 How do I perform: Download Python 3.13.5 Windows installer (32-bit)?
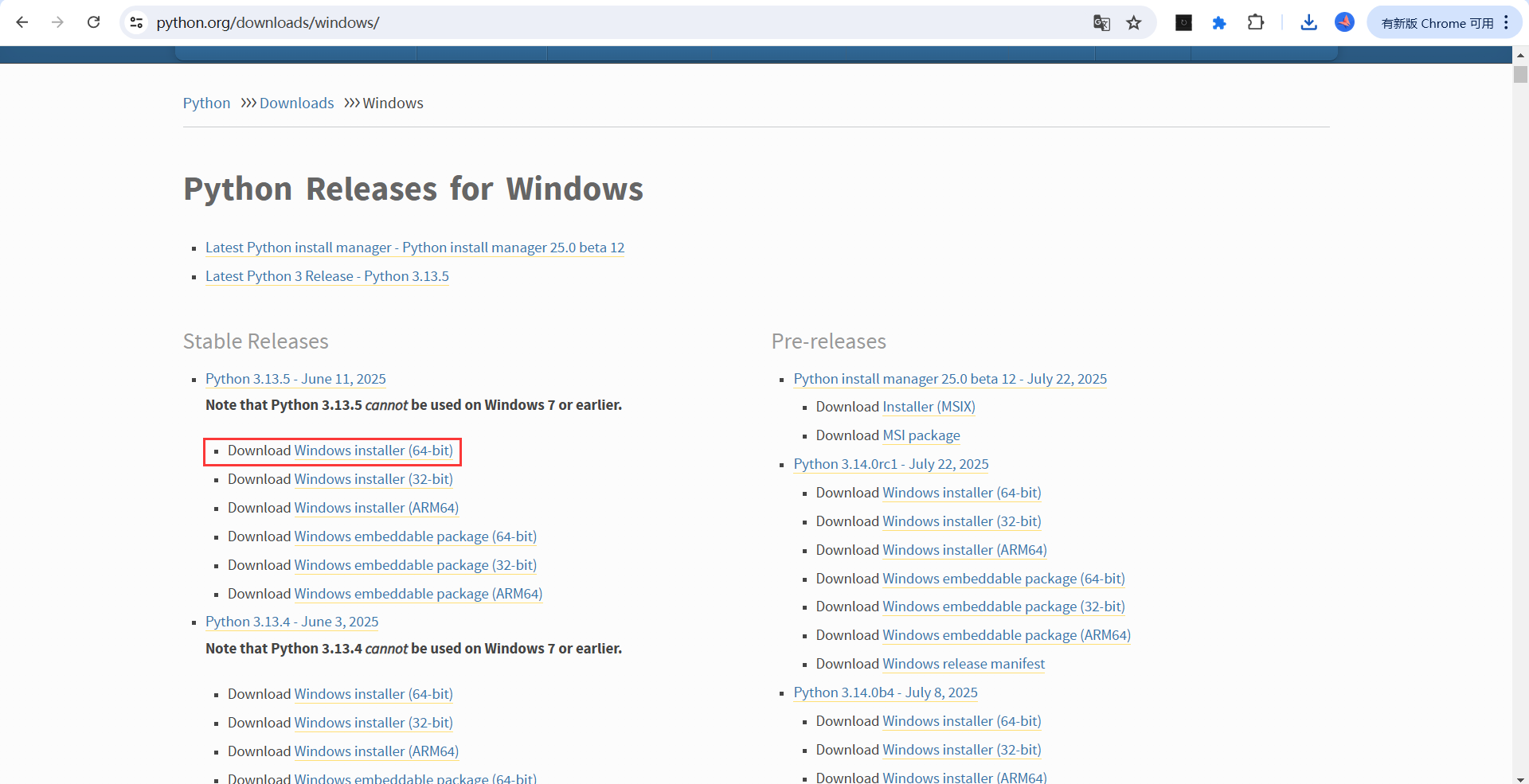[x=373, y=479]
